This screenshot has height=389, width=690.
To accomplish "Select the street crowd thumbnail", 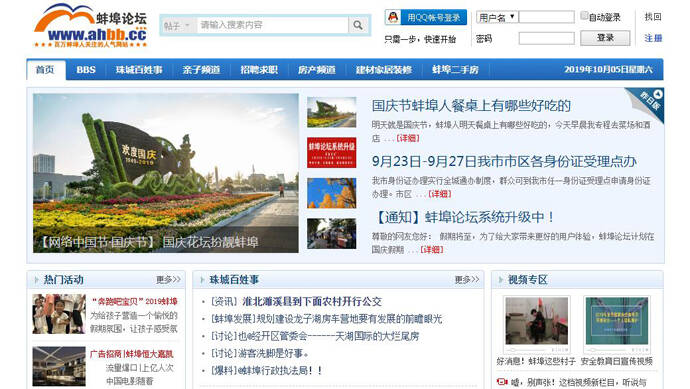I will pyautogui.click(x=331, y=233).
